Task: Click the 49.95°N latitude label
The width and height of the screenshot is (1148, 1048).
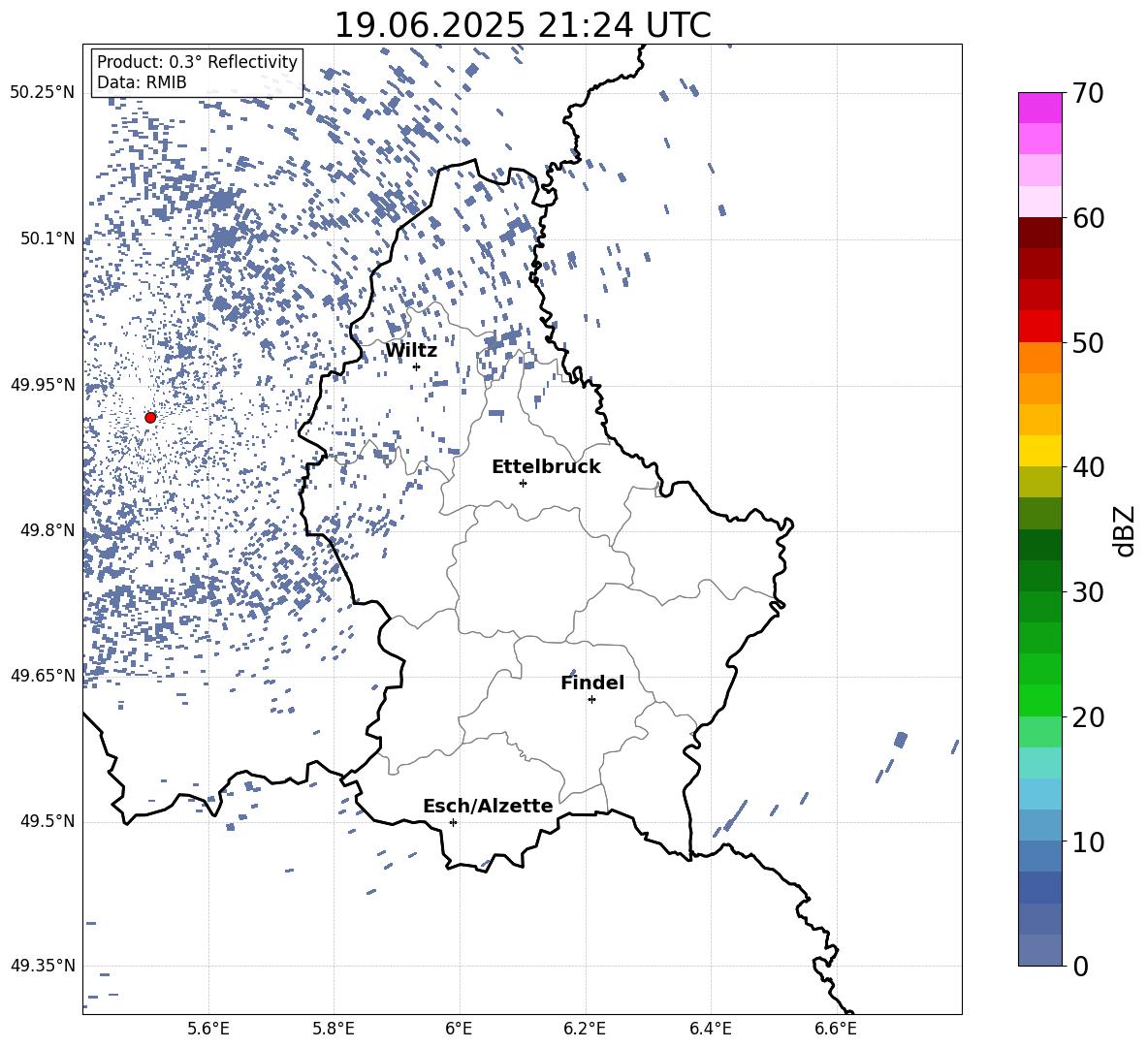Action: point(43,385)
